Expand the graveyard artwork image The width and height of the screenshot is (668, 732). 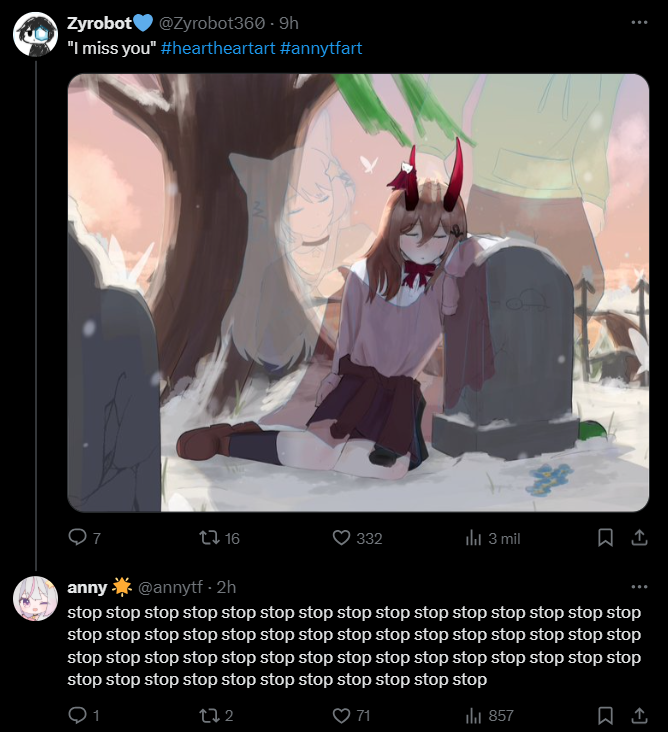click(x=359, y=293)
